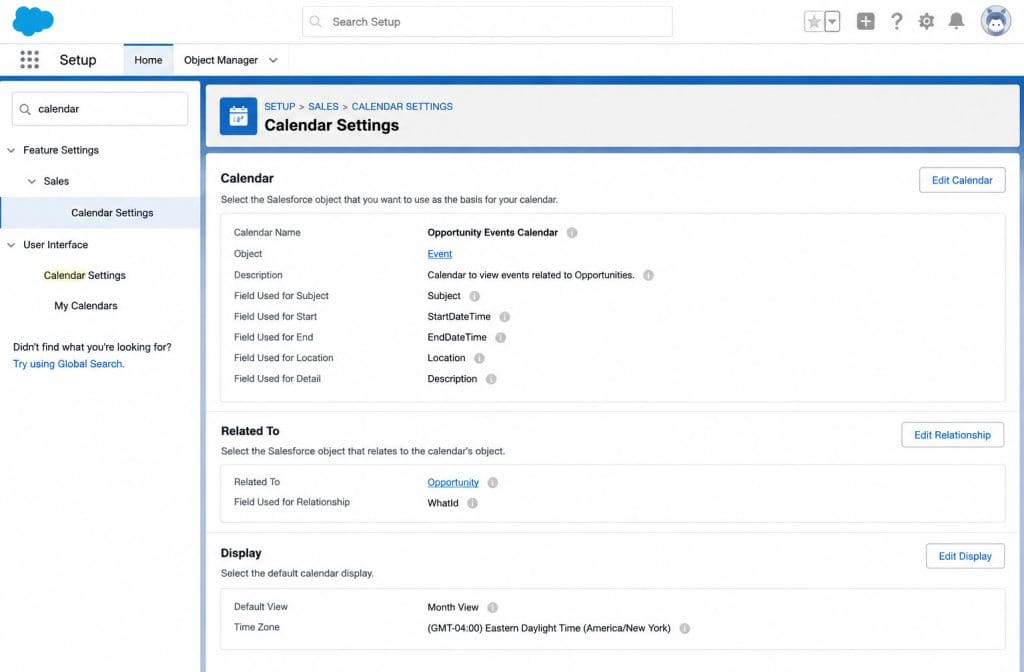Open the Object Manager tab dropdown chevron

pos(274,60)
